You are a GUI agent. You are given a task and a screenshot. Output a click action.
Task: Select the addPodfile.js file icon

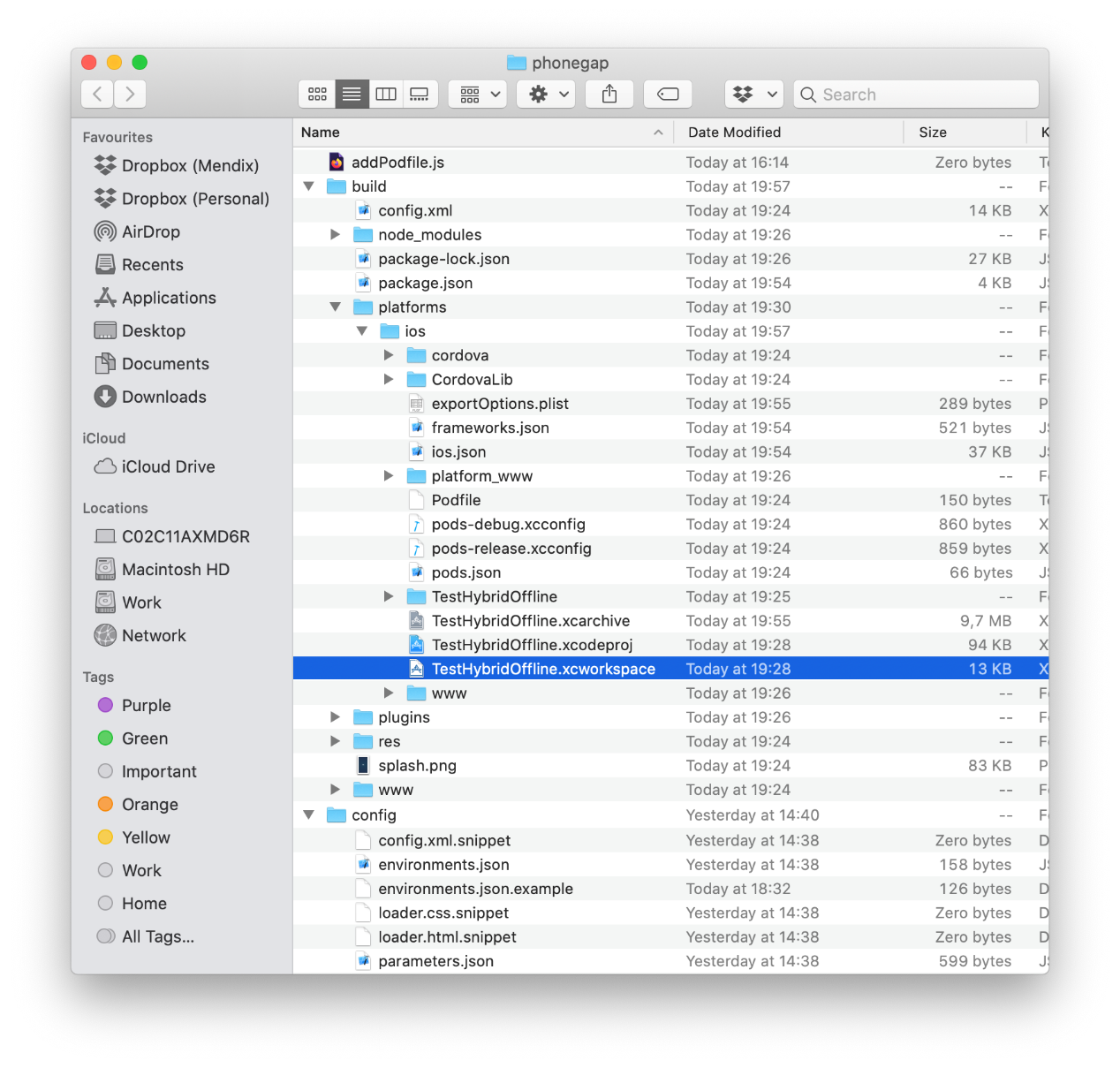[x=337, y=162]
